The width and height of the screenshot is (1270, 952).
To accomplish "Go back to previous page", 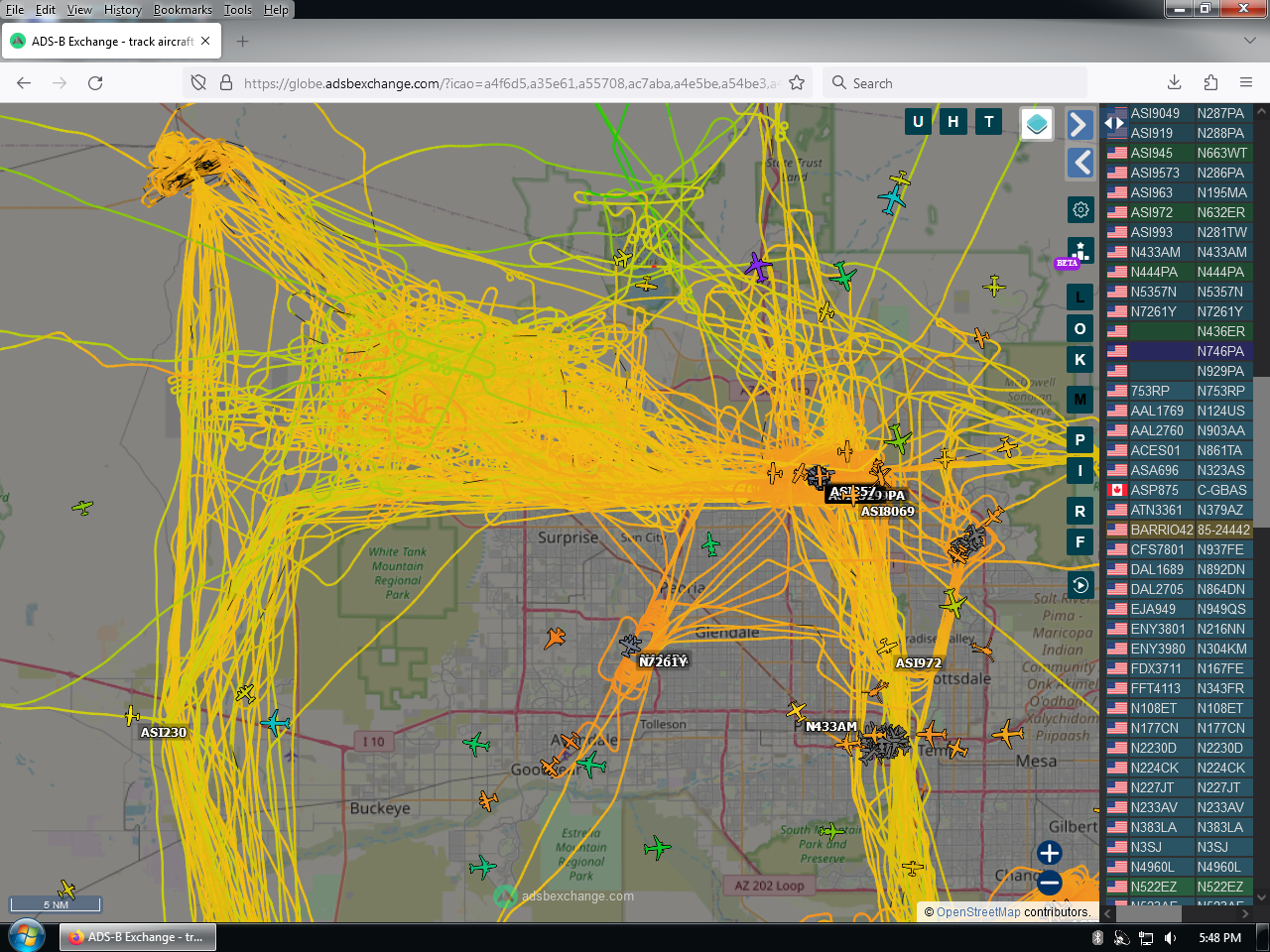I will pos(24,83).
